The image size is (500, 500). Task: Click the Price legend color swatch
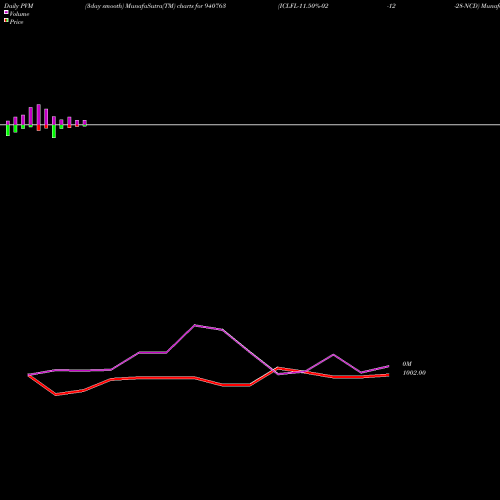[x=6, y=20]
